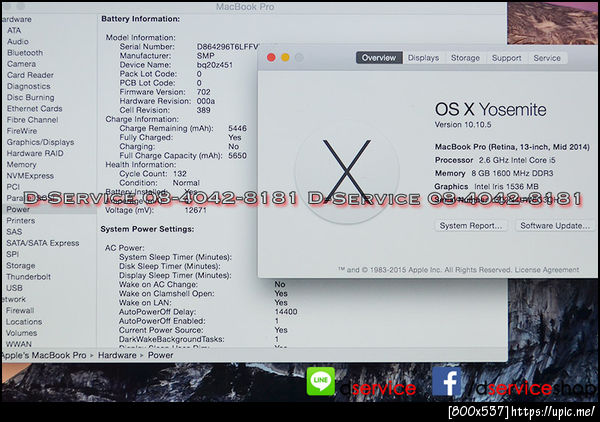Click the Software Update button
The width and height of the screenshot is (600, 422).
[555, 226]
